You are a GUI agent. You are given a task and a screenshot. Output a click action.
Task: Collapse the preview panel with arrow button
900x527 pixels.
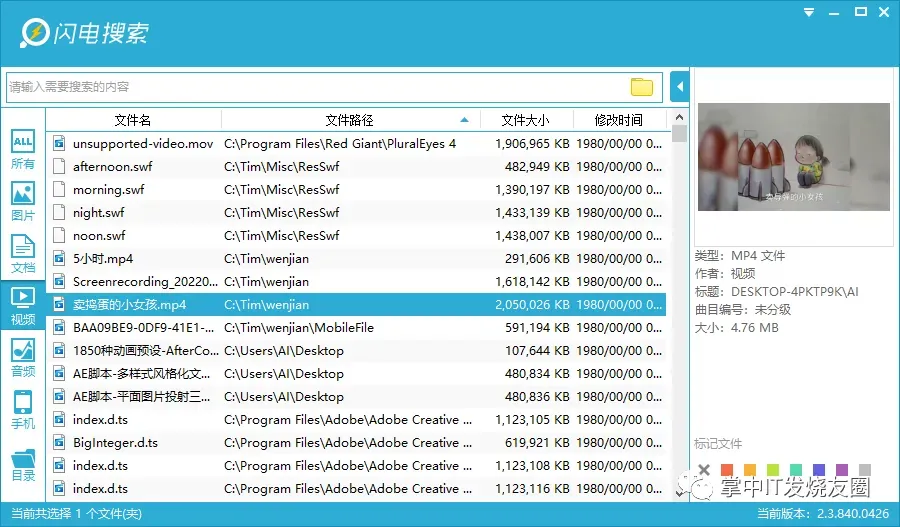[680, 87]
